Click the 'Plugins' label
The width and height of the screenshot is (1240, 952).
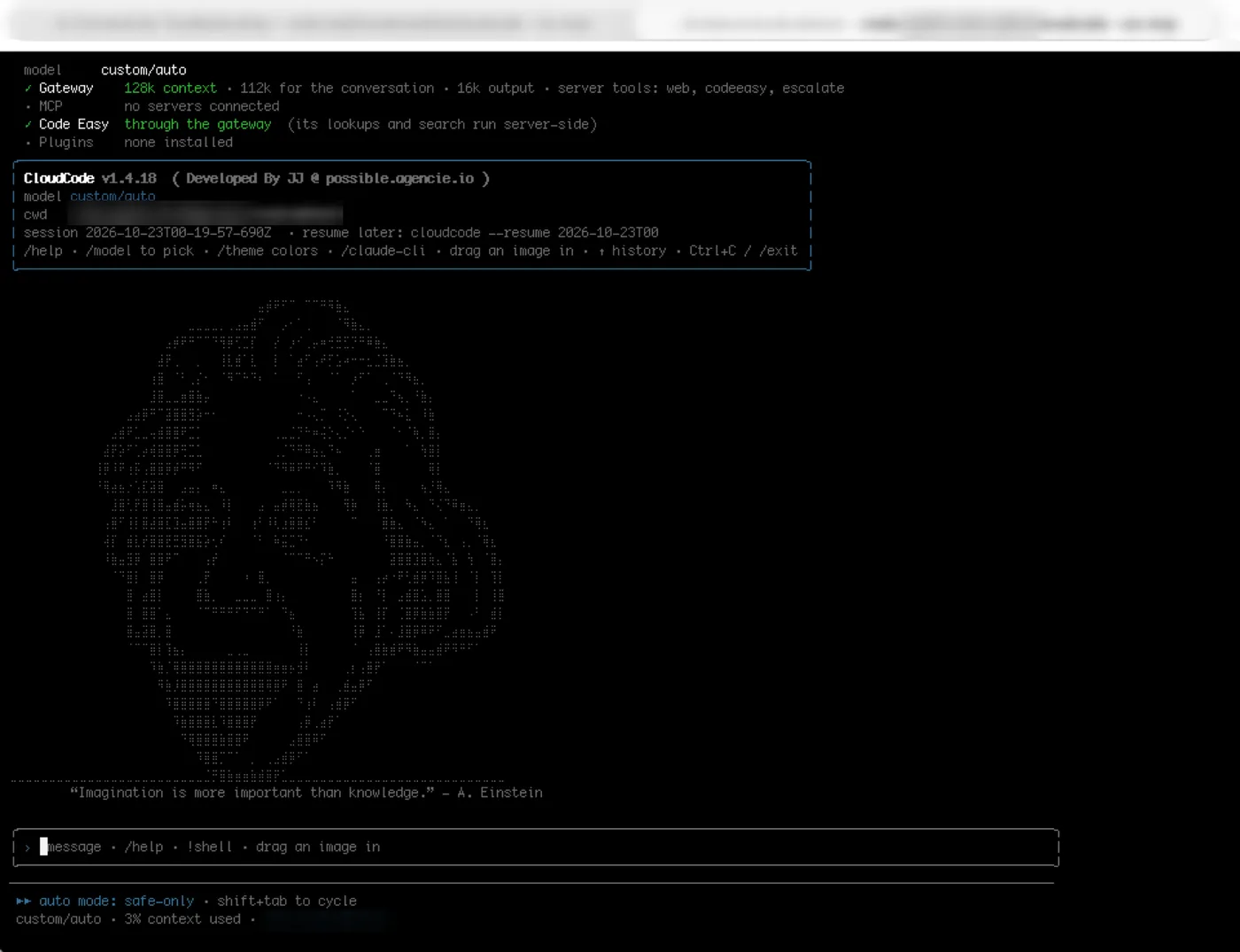point(66,143)
